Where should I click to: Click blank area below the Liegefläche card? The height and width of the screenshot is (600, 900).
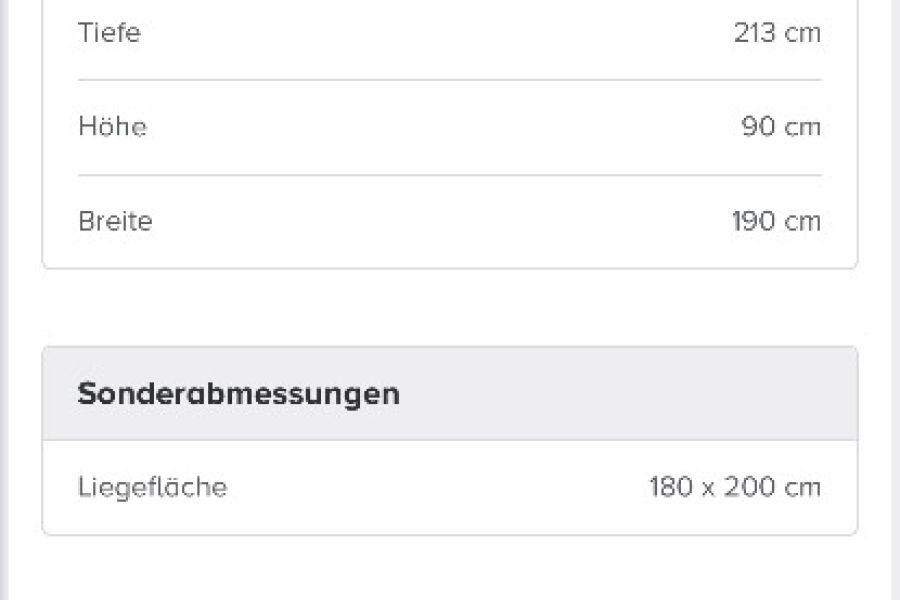click(x=450, y=568)
